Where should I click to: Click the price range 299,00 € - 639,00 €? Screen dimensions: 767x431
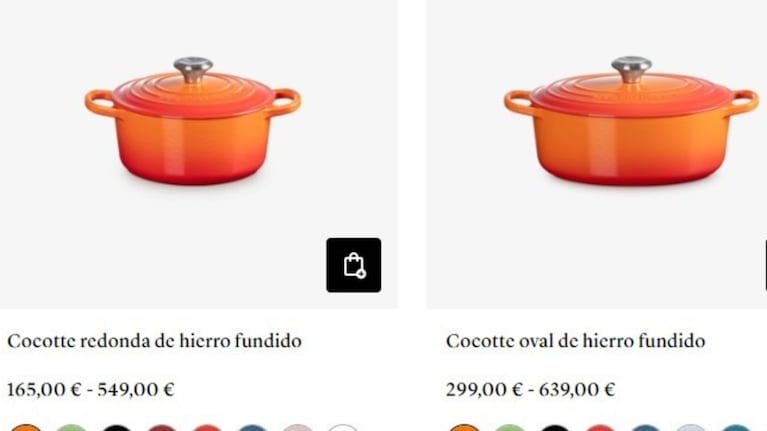(x=530, y=390)
